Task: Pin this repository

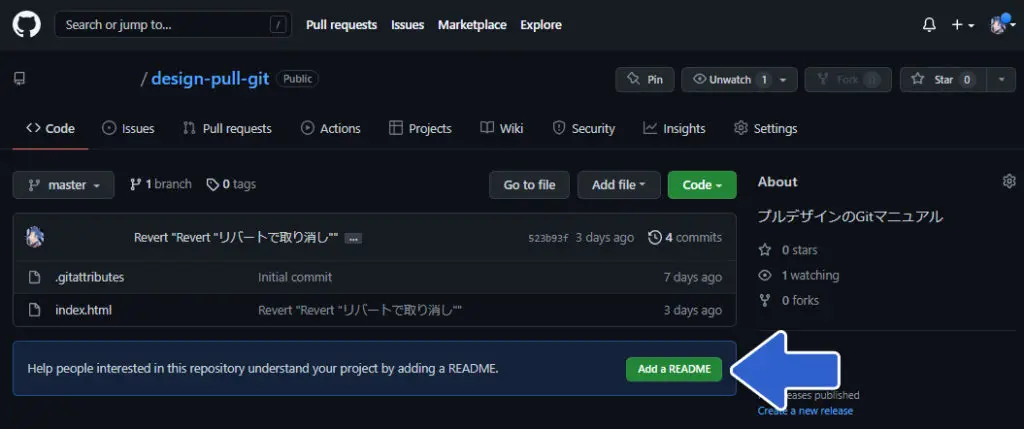Action: (x=644, y=80)
